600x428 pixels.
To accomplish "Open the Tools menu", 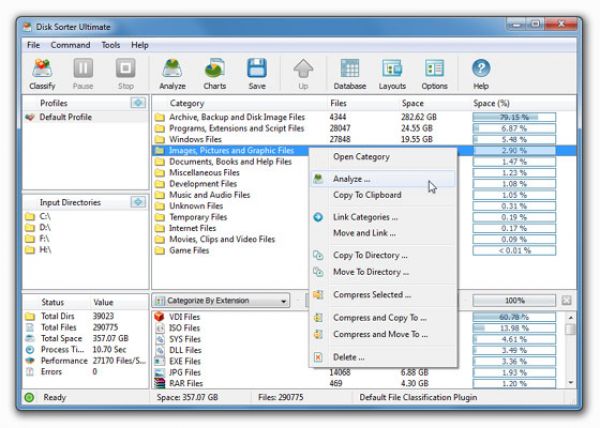I will [110, 45].
